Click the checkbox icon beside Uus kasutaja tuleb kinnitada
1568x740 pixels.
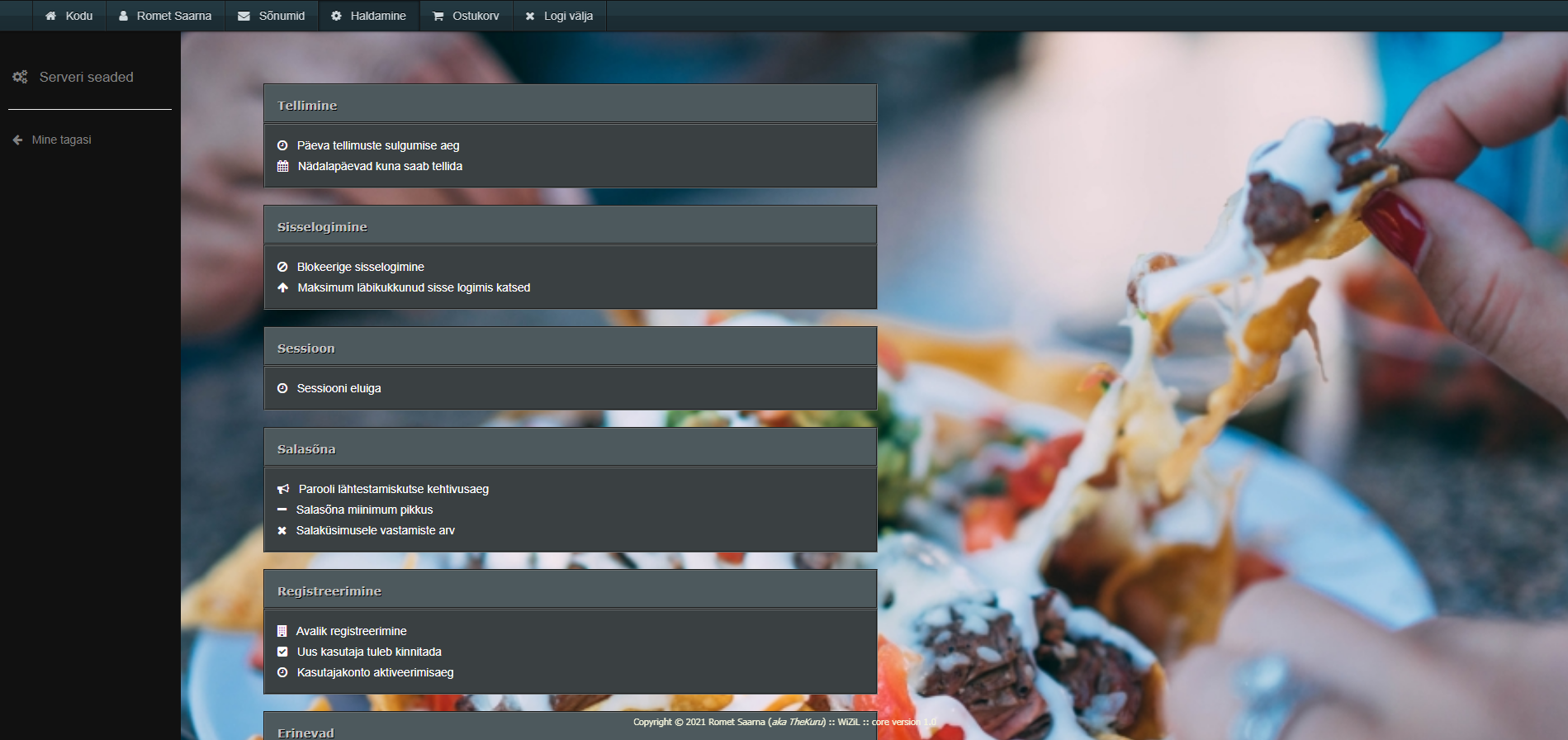pos(282,652)
